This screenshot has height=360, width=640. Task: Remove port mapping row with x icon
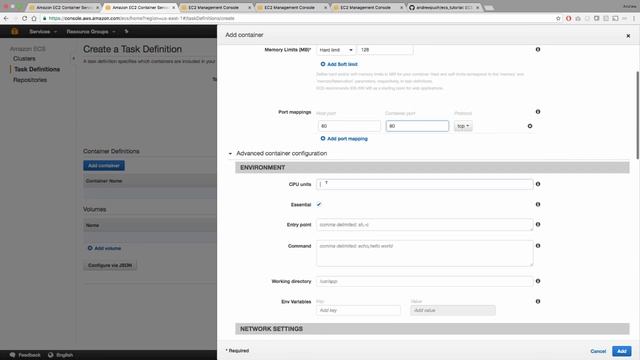point(530,126)
